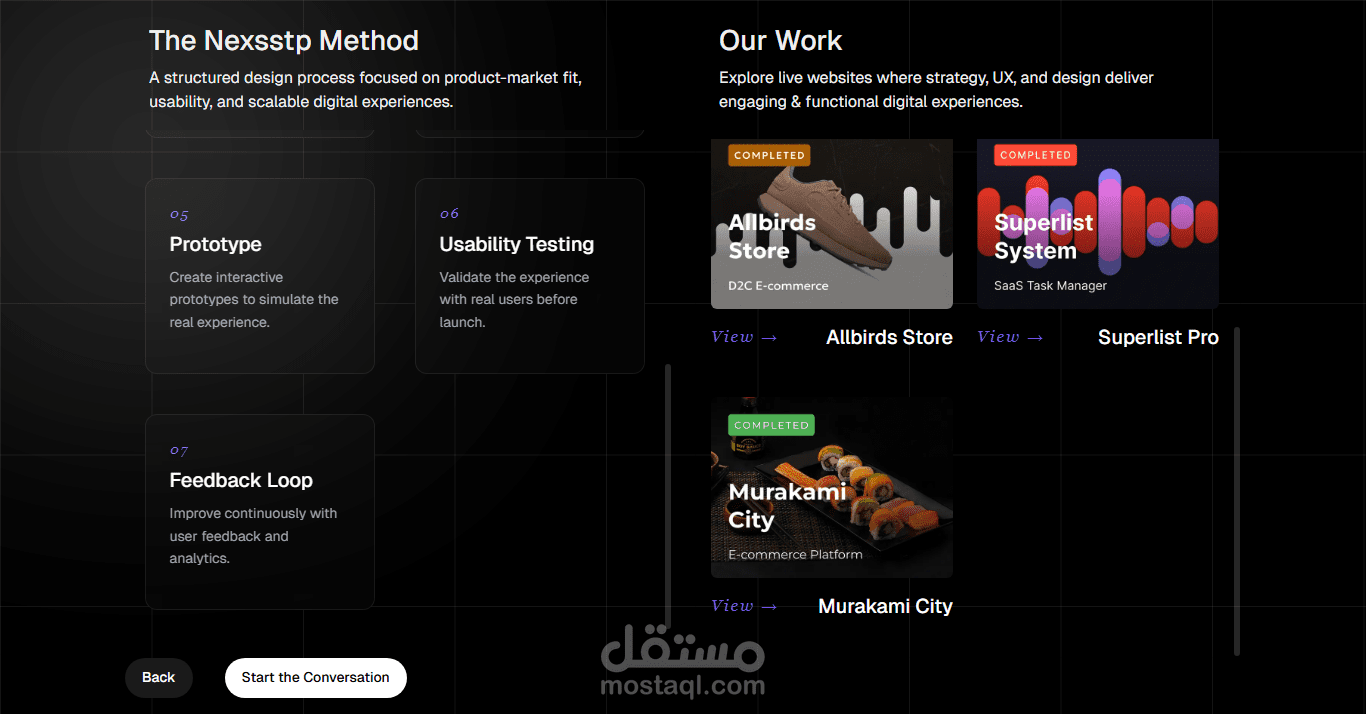Click the Superlist Pro title text
Screen dimensions: 1366x714
1158,337
